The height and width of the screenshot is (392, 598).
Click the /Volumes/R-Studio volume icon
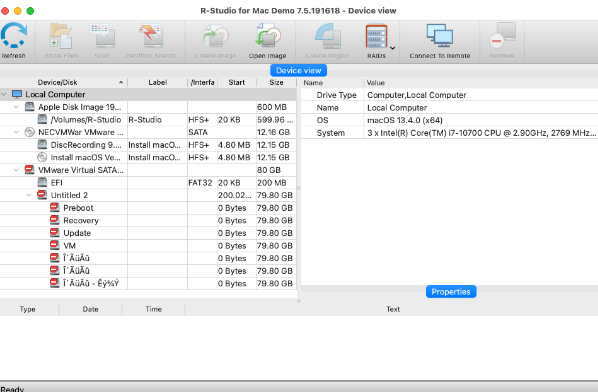(x=42, y=119)
